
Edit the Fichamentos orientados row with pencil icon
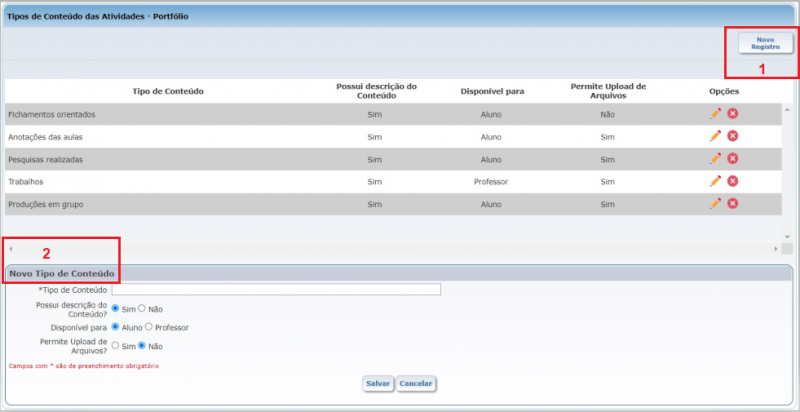715,114
